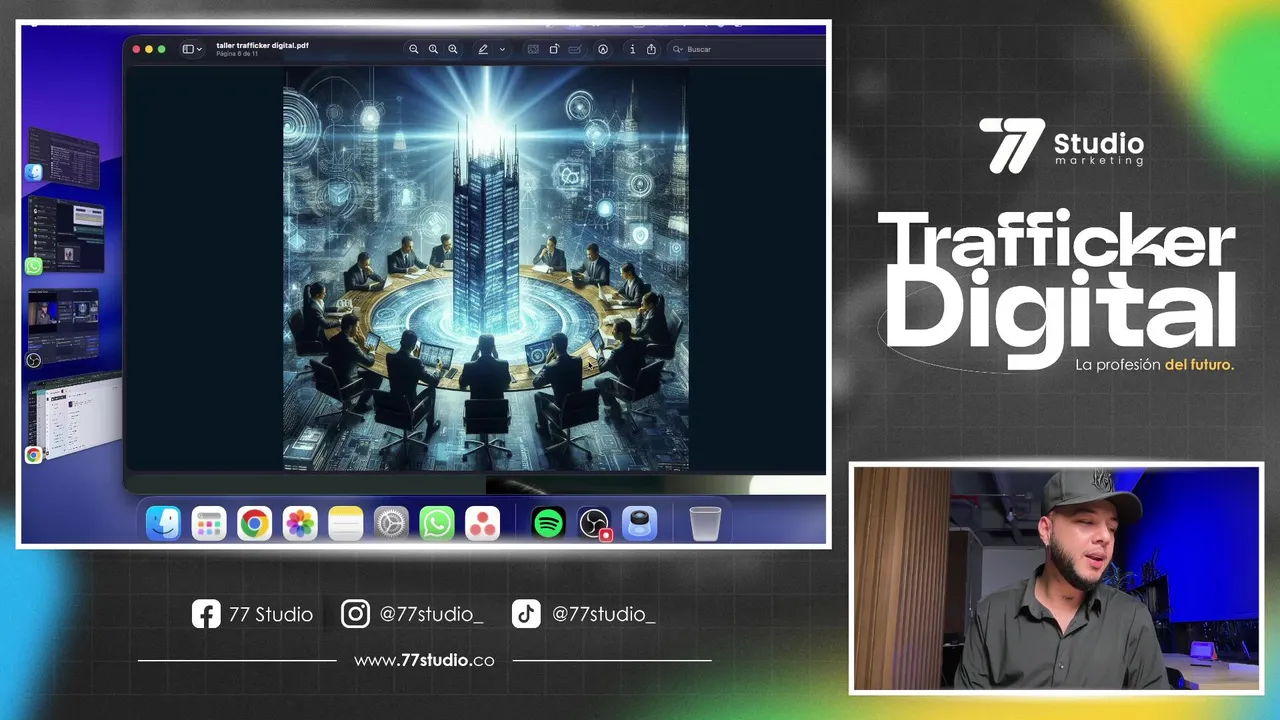Open the search options magnifier dropdown

click(677, 49)
